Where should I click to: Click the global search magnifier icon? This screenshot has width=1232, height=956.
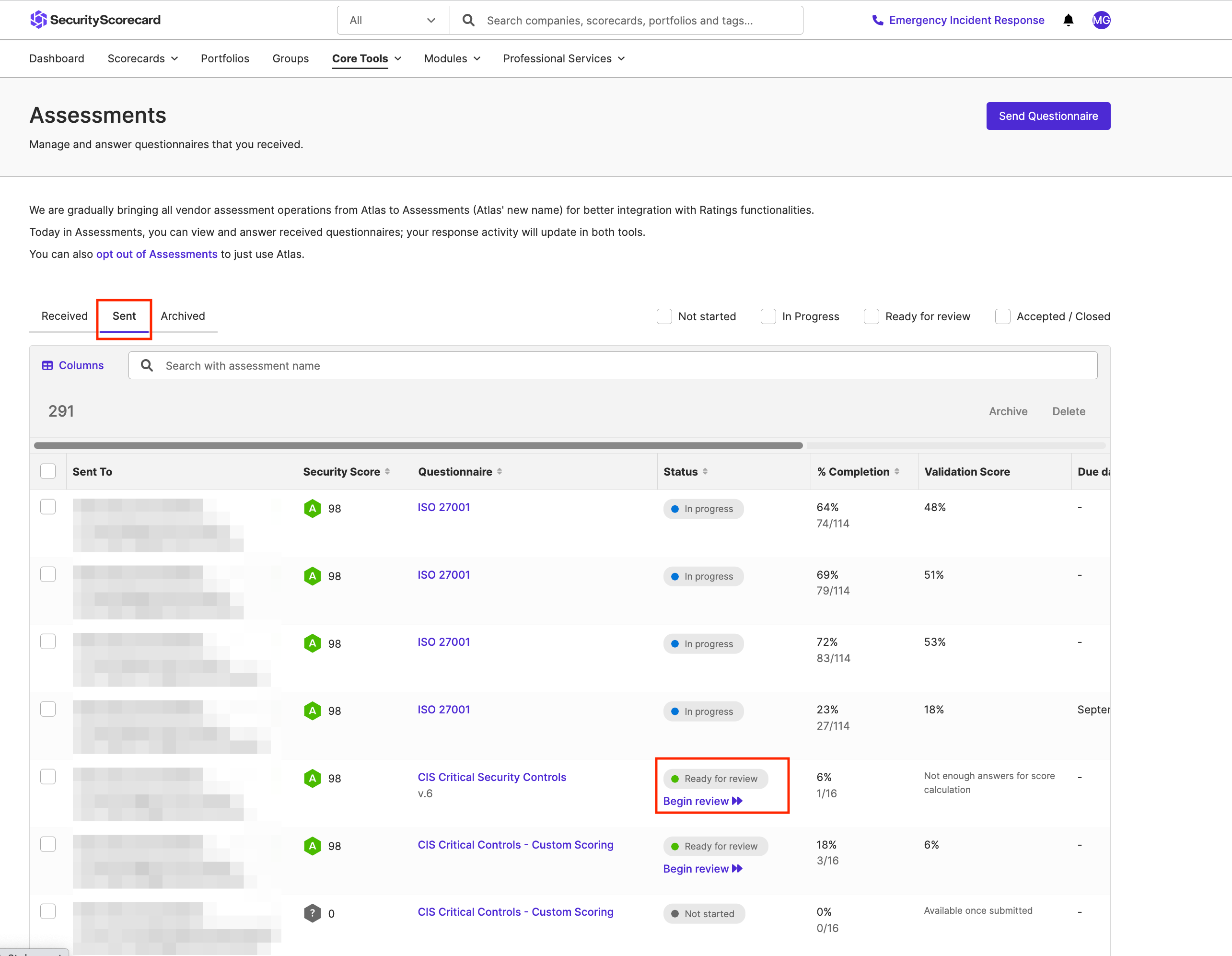(x=468, y=20)
